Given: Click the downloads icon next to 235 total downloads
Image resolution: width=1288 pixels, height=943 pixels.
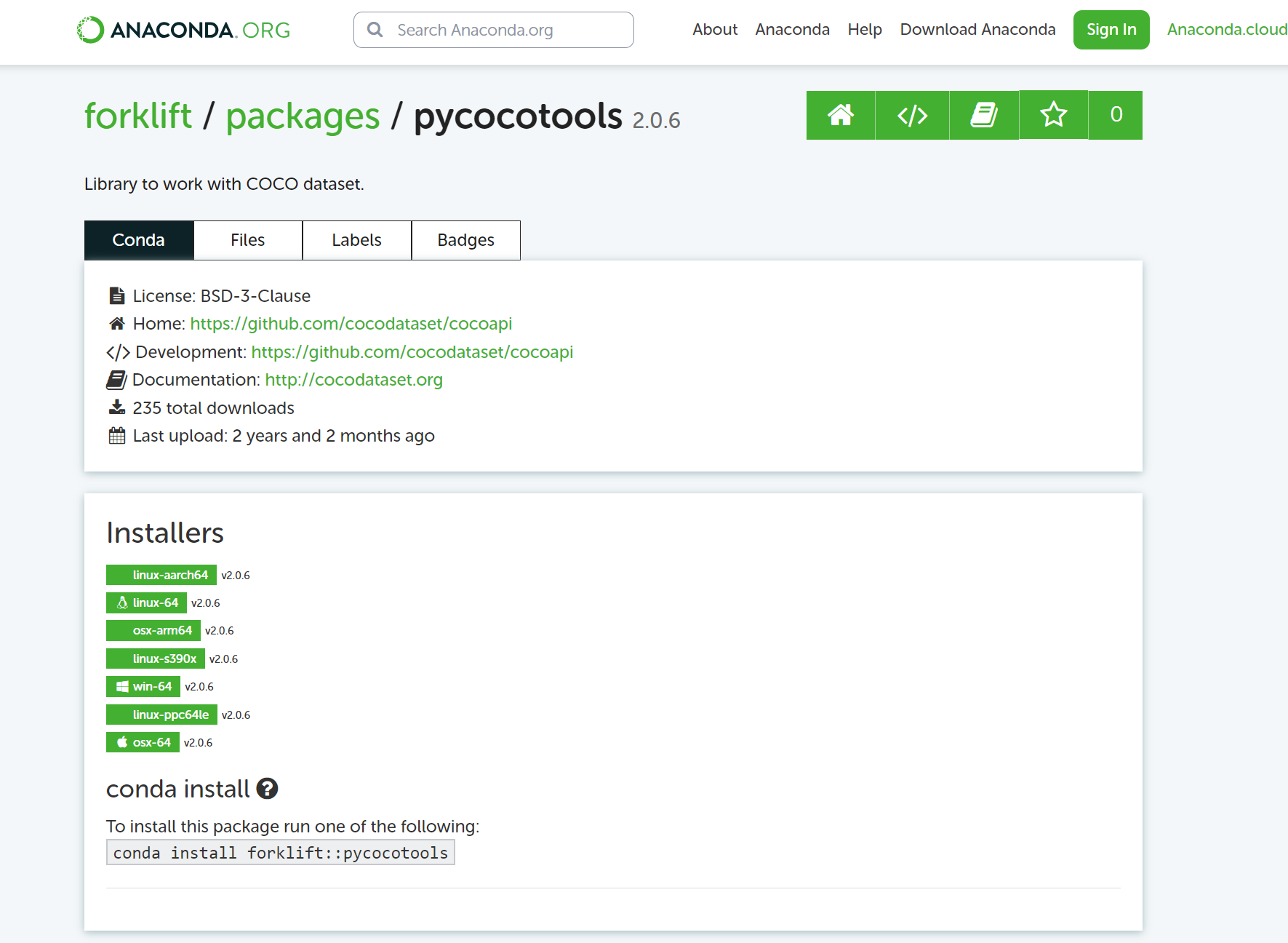Looking at the screenshot, I should [x=116, y=407].
